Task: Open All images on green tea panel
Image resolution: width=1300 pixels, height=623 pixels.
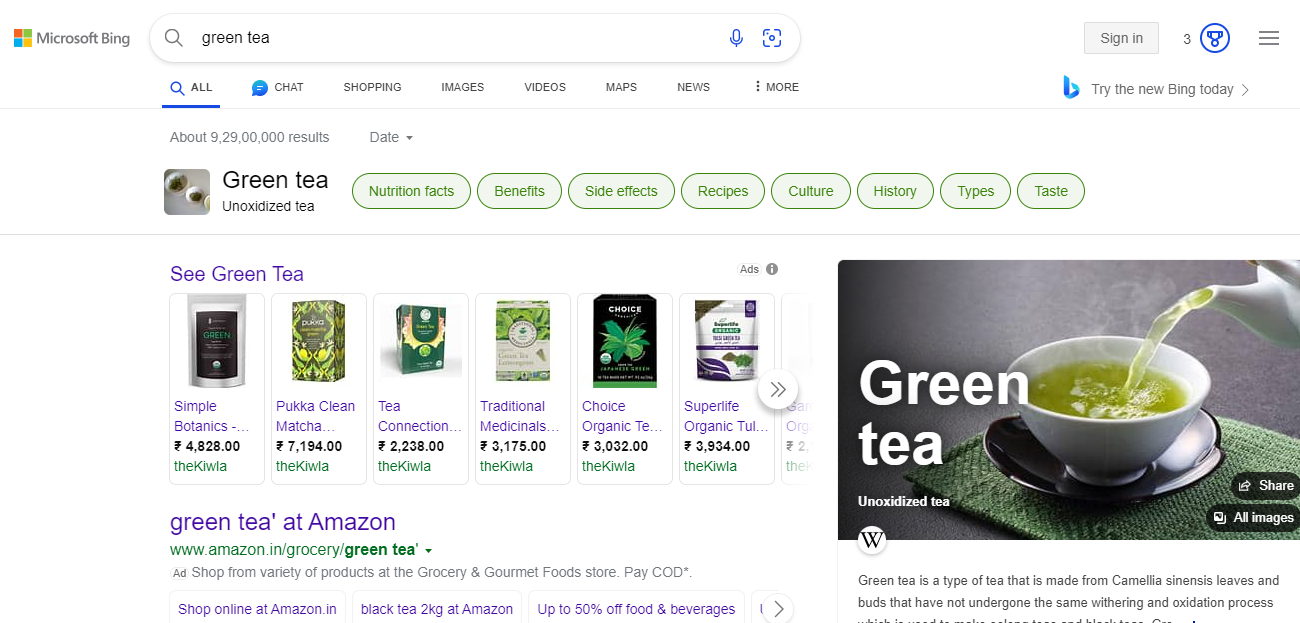Action: click(1254, 517)
